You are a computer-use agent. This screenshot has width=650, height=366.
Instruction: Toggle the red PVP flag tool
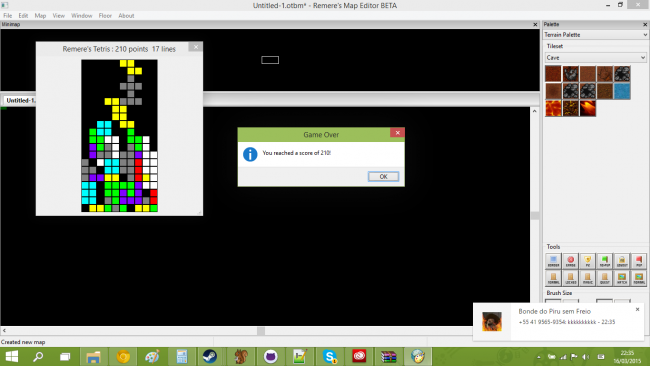[639, 261]
